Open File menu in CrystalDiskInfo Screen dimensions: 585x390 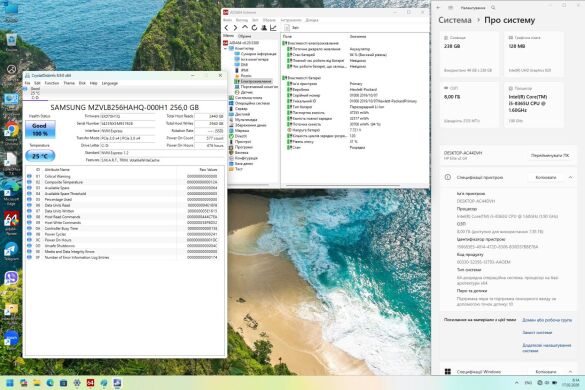coord(27,83)
